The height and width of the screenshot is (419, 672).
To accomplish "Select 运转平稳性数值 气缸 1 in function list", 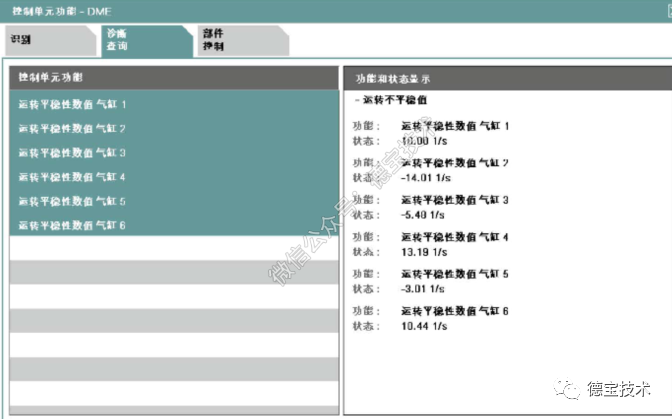I will pyautogui.click(x=72, y=104).
